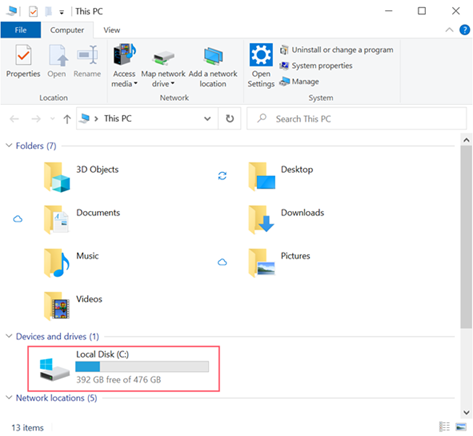
Task: Click in the Search This PC field
Action: pyautogui.click(x=357, y=119)
